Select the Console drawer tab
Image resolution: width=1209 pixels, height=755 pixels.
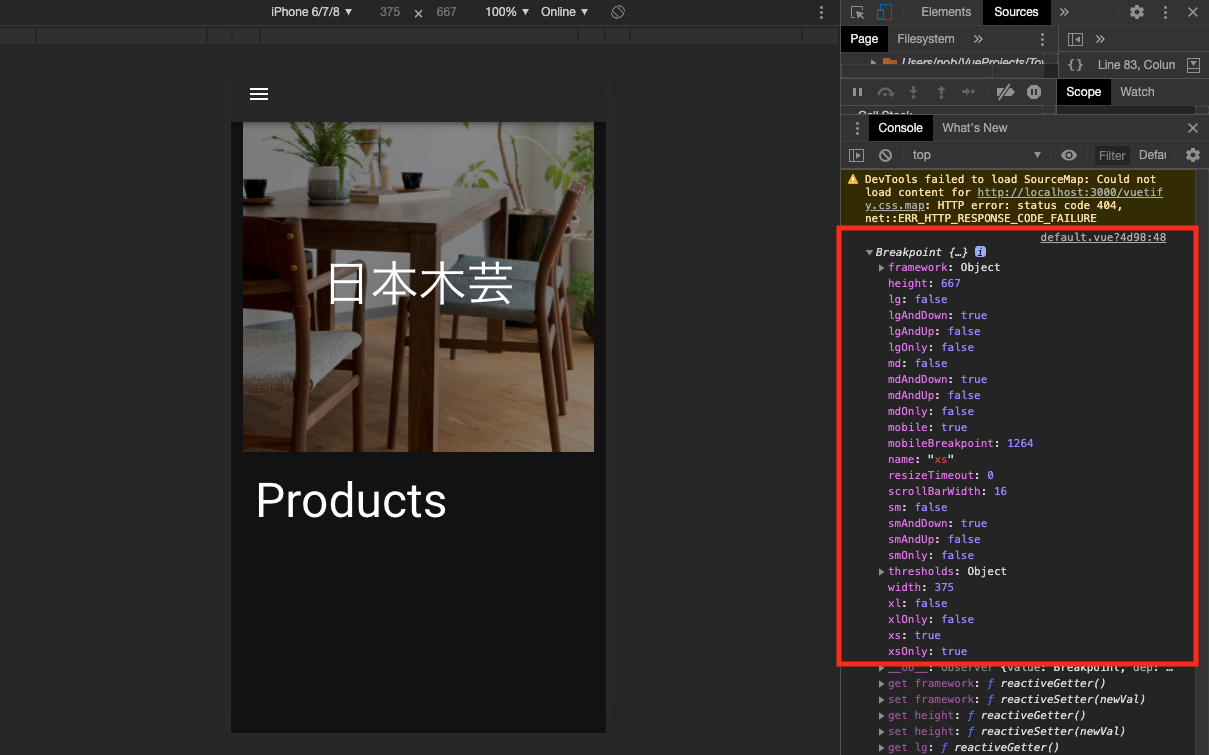point(900,128)
